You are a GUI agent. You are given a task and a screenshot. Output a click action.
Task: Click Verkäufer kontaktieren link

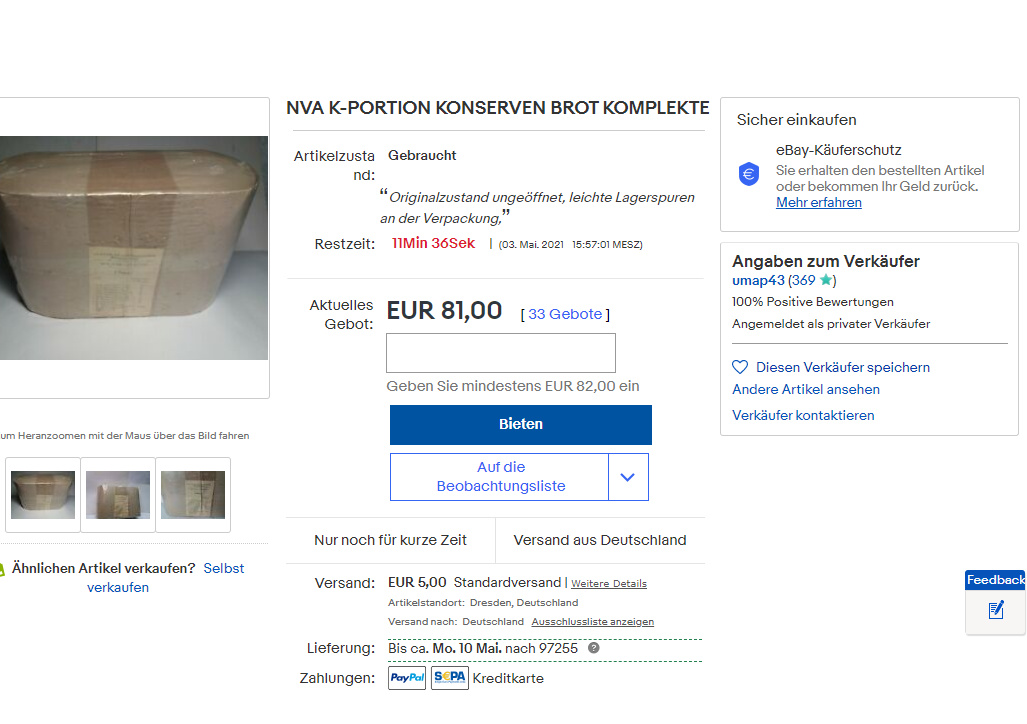[x=803, y=415]
